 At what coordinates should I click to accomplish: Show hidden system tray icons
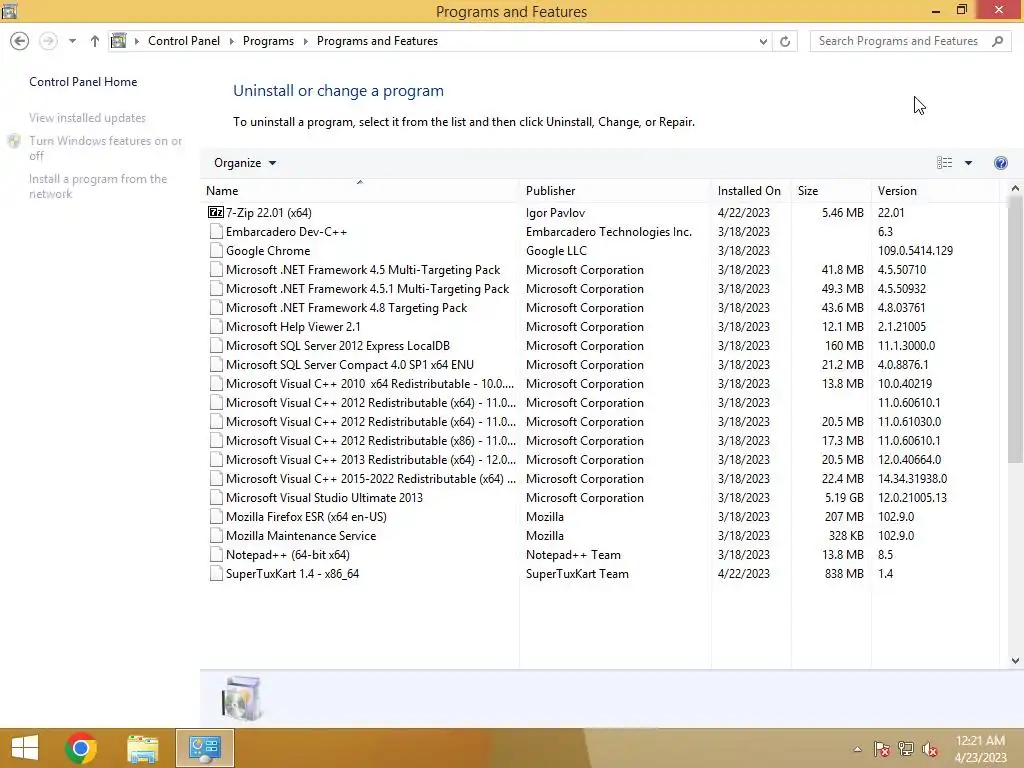click(857, 749)
